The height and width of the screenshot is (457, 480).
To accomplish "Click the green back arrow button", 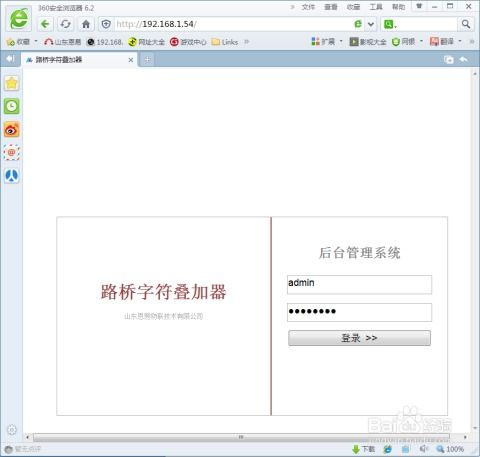I will coord(45,24).
